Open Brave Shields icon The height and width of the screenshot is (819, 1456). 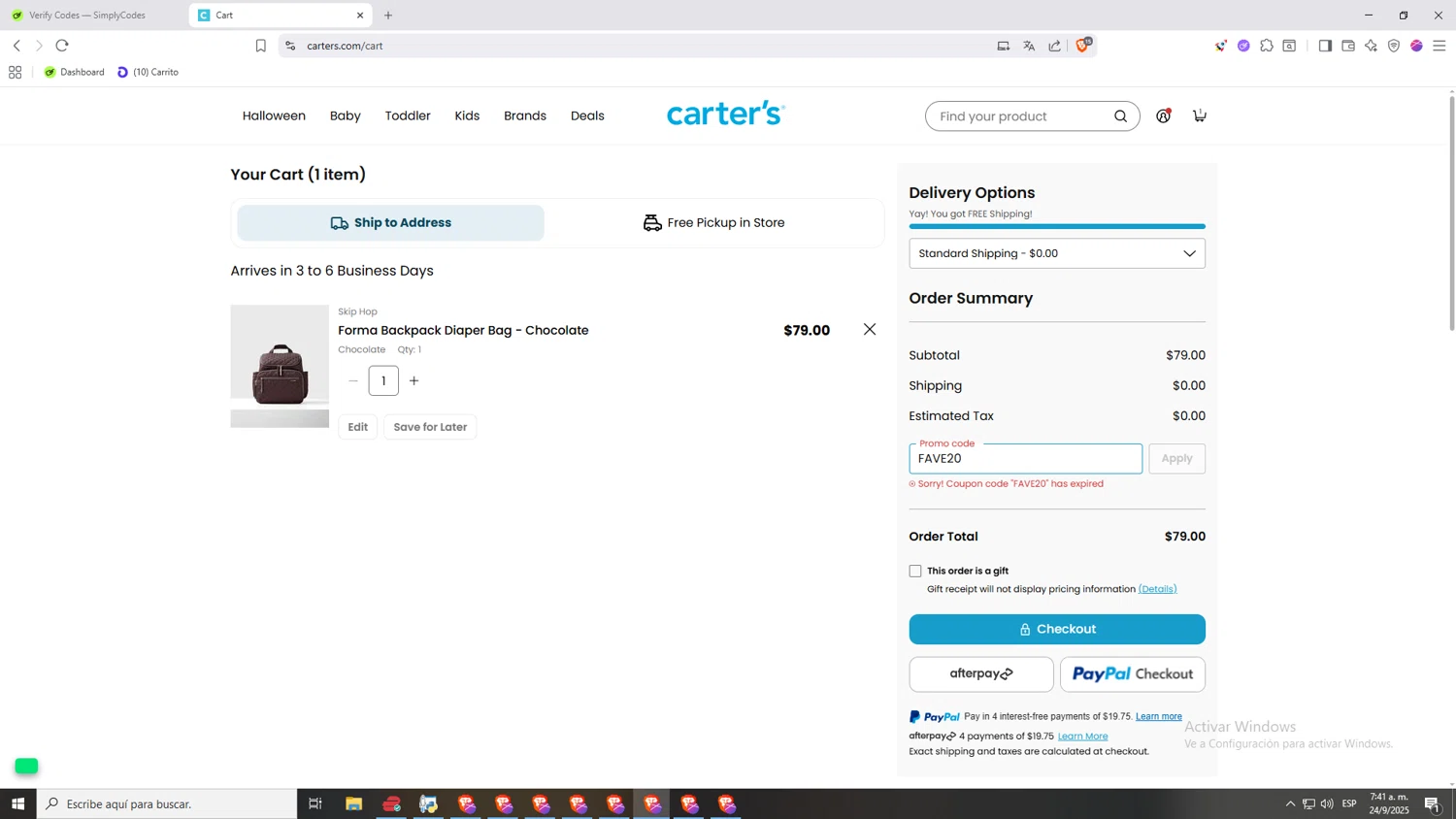[1083, 45]
